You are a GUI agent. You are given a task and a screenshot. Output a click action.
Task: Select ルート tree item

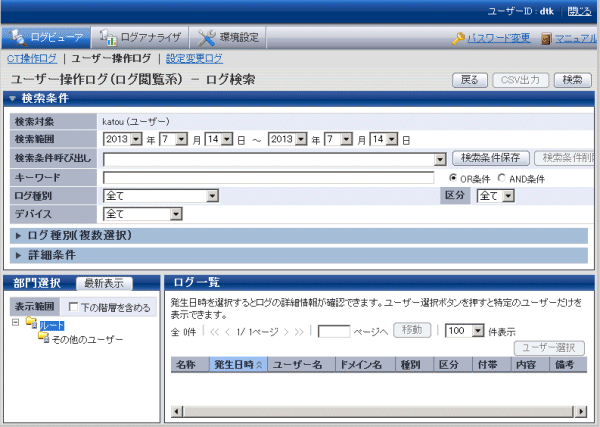point(52,326)
